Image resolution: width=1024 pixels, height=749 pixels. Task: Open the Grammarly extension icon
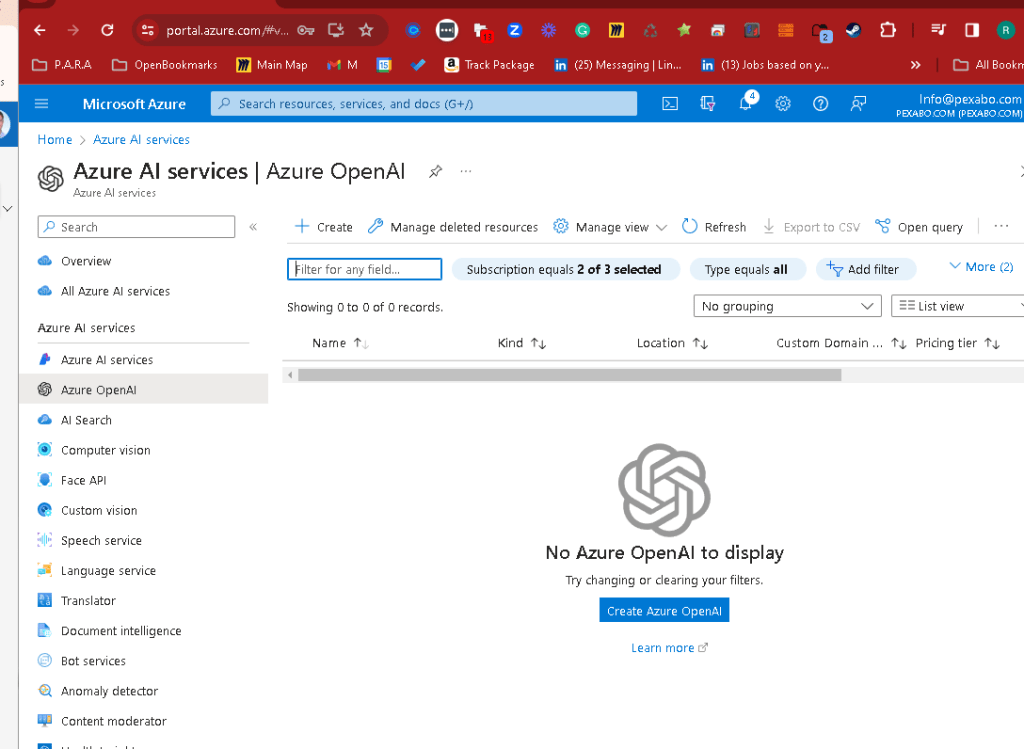pos(582,30)
